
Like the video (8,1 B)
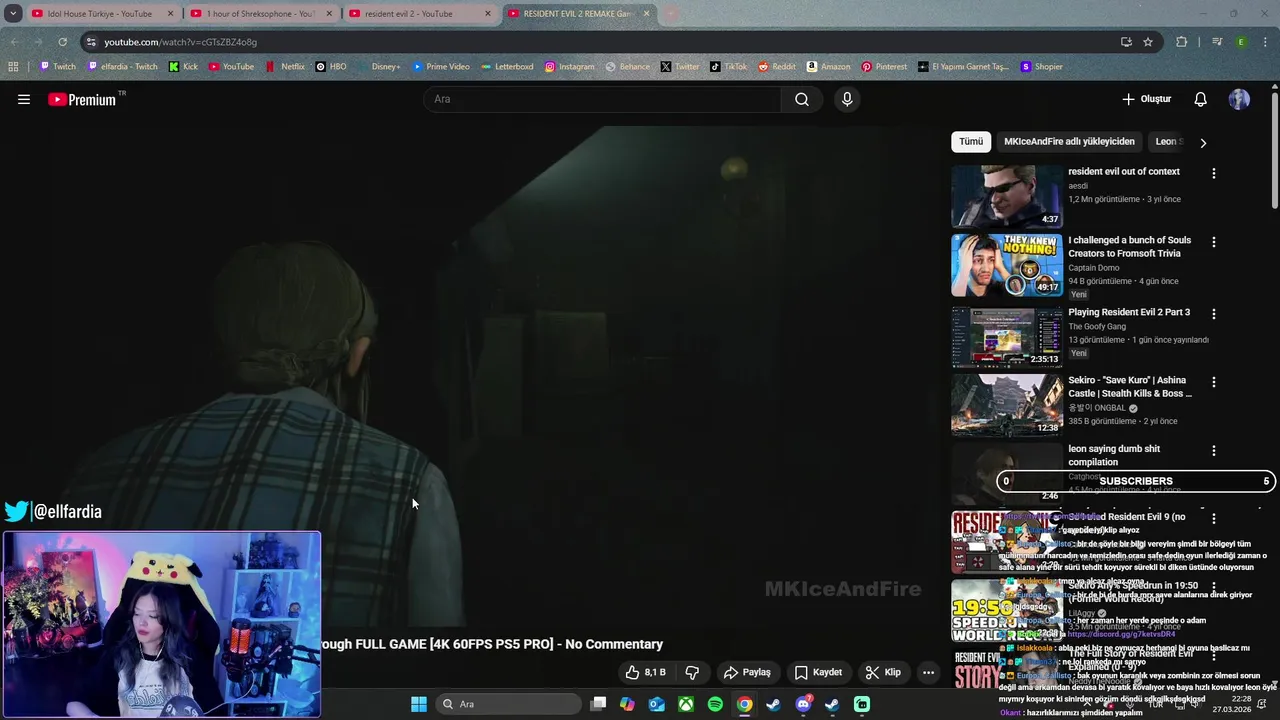click(x=646, y=672)
